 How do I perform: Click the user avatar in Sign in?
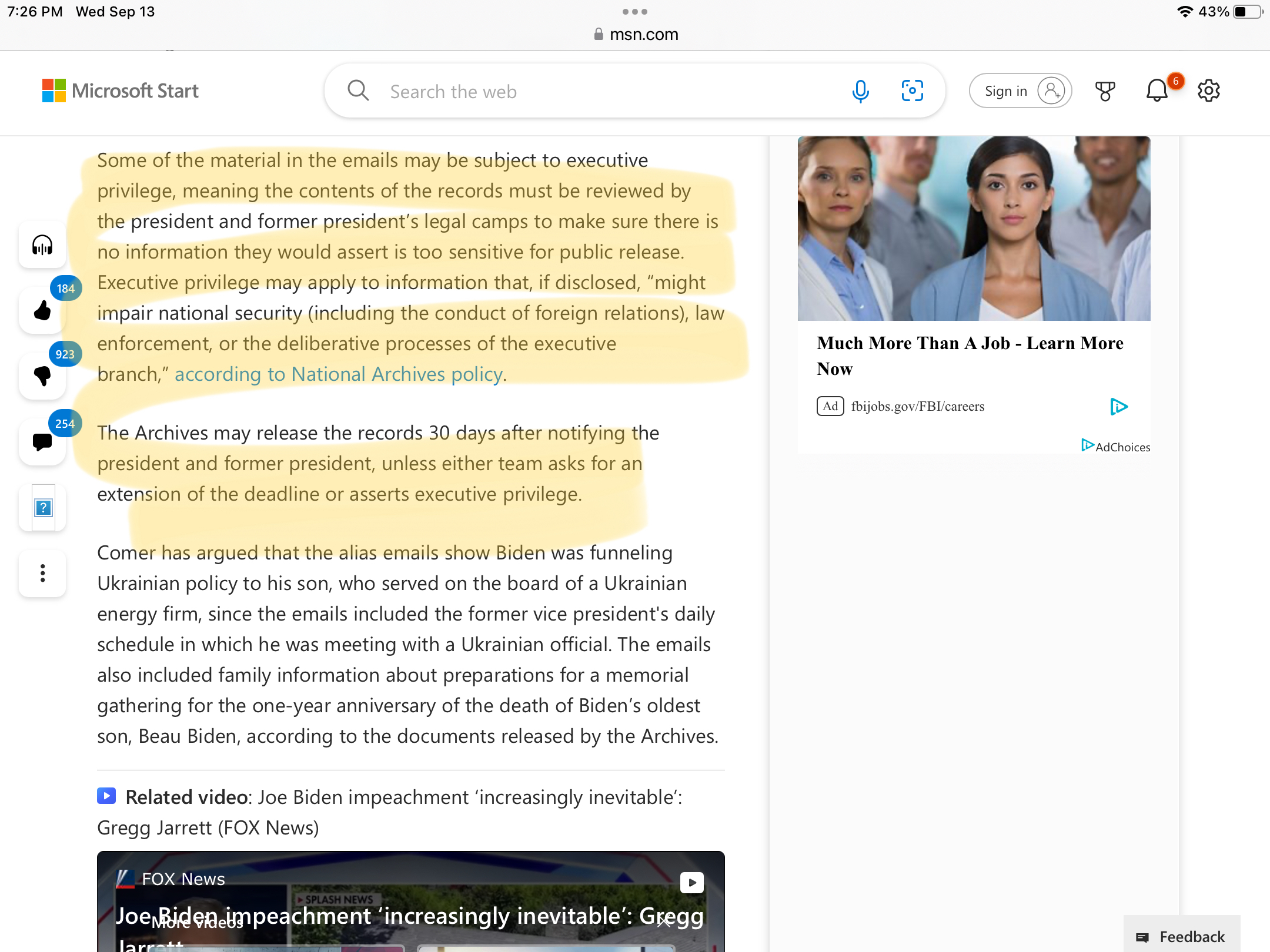pos(1051,91)
